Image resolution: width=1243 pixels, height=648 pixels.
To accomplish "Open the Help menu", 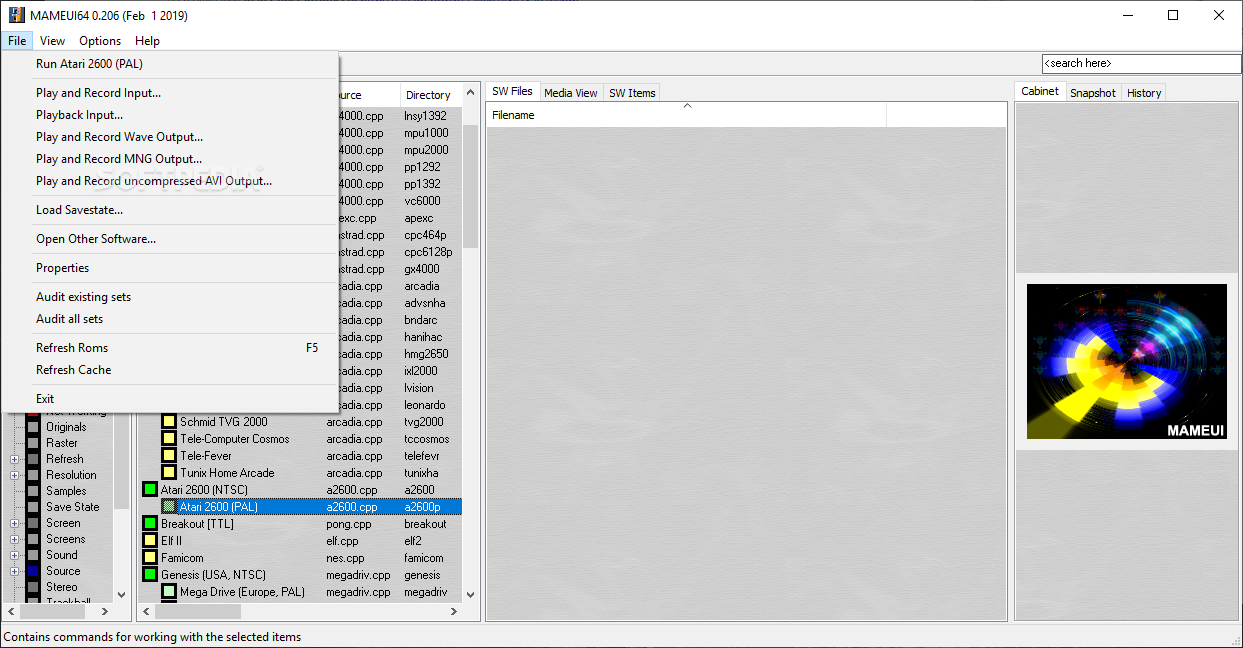I will click(147, 41).
